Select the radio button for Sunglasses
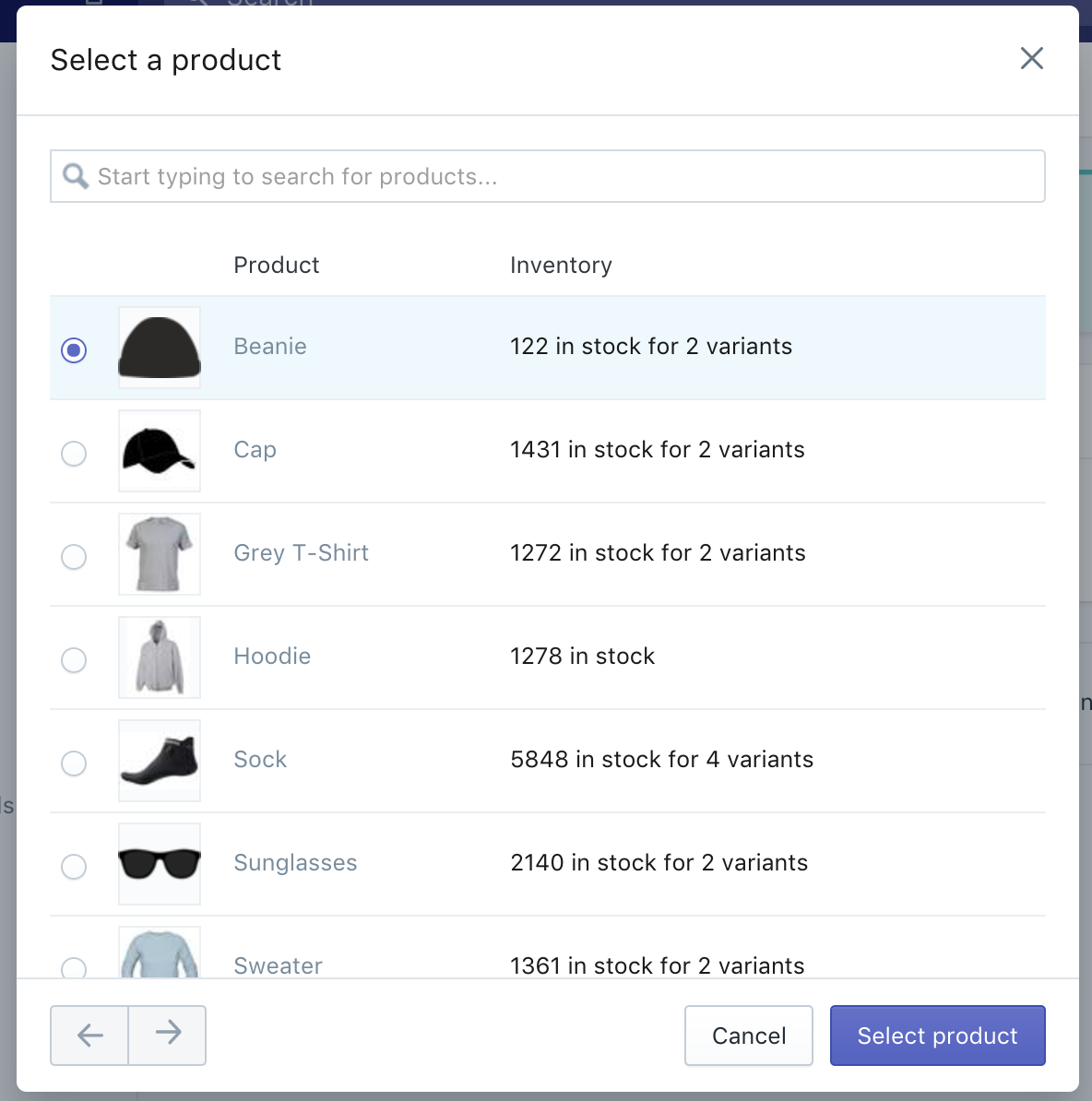 click(74, 867)
